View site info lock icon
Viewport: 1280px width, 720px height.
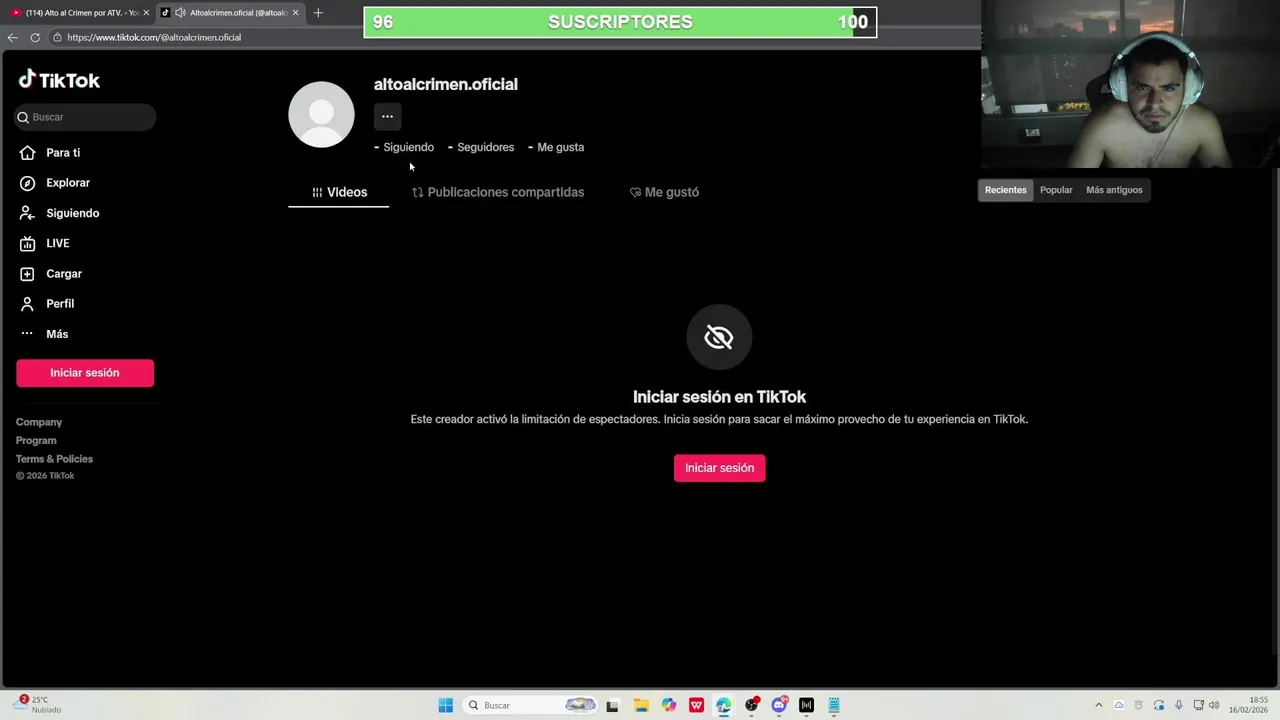[x=57, y=37]
